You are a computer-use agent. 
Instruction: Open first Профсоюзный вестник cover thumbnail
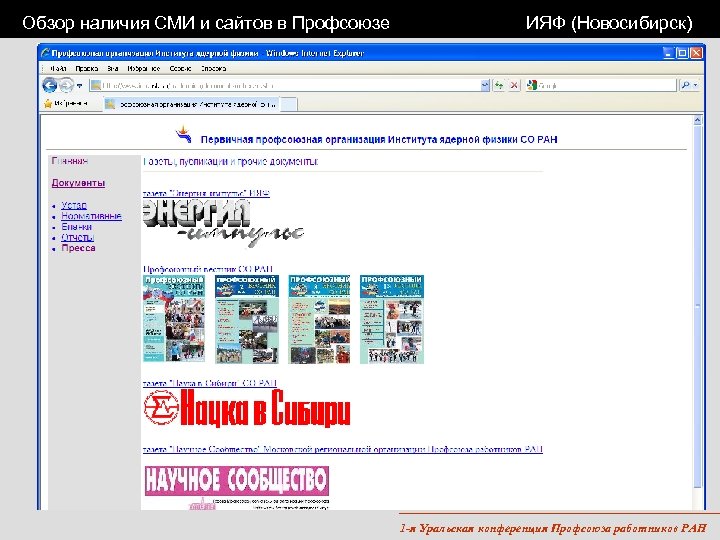tap(174, 319)
